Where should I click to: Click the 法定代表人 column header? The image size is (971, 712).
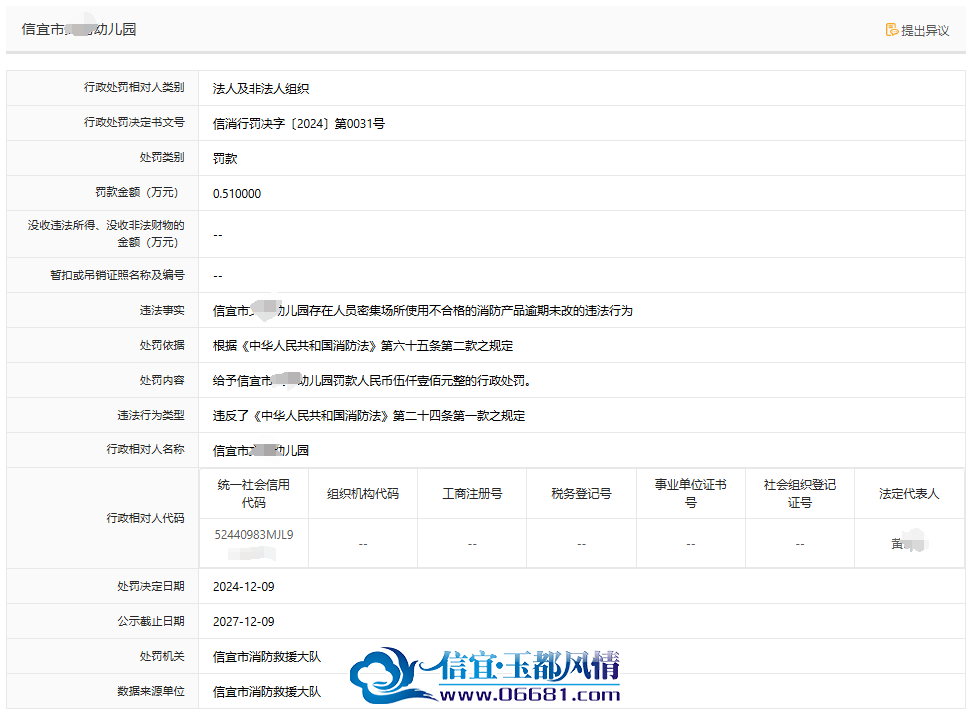click(x=909, y=493)
